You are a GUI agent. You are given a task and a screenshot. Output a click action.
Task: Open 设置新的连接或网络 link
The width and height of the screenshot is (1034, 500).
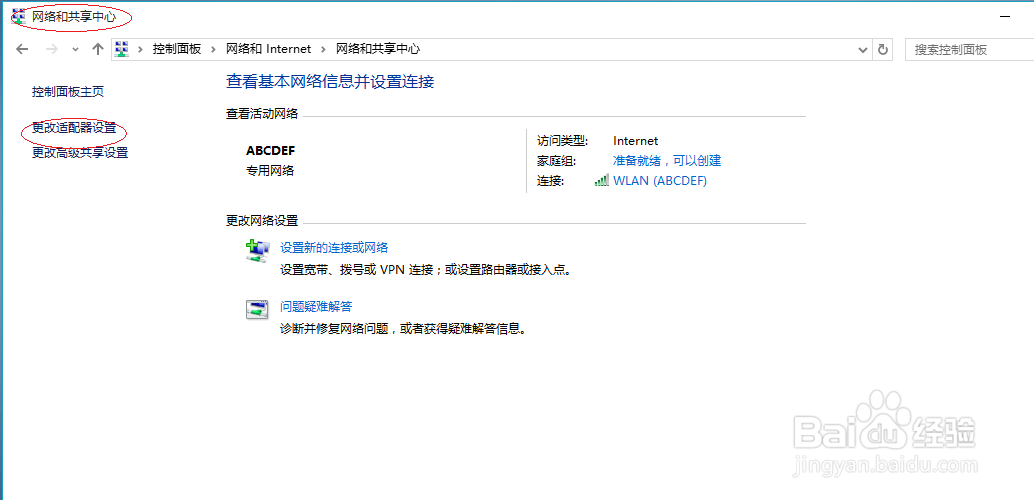point(334,248)
